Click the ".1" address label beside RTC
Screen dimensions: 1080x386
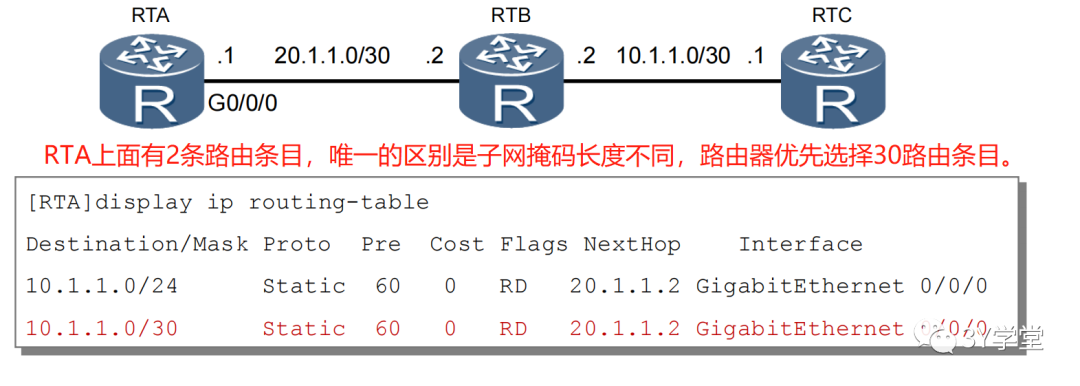click(756, 57)
